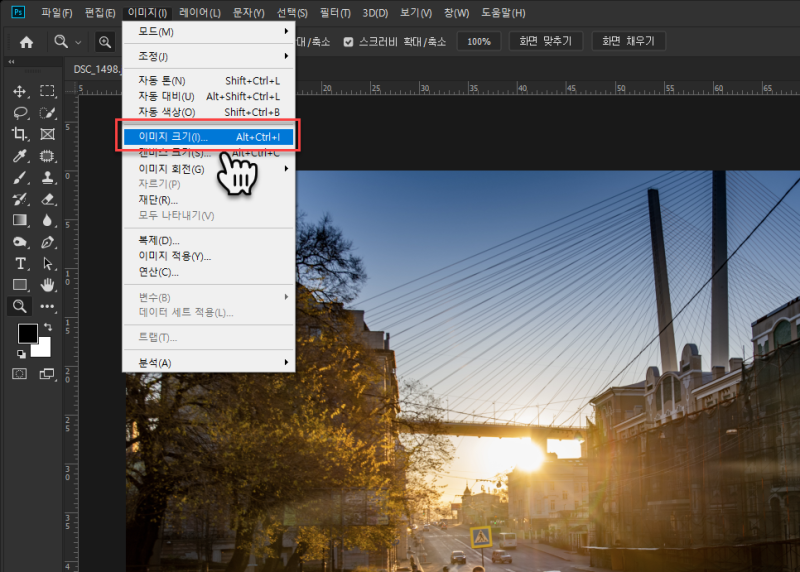Screen dimensions: 800x572
Task: Select the Dodge tool
Action: (x=19, y=242)
